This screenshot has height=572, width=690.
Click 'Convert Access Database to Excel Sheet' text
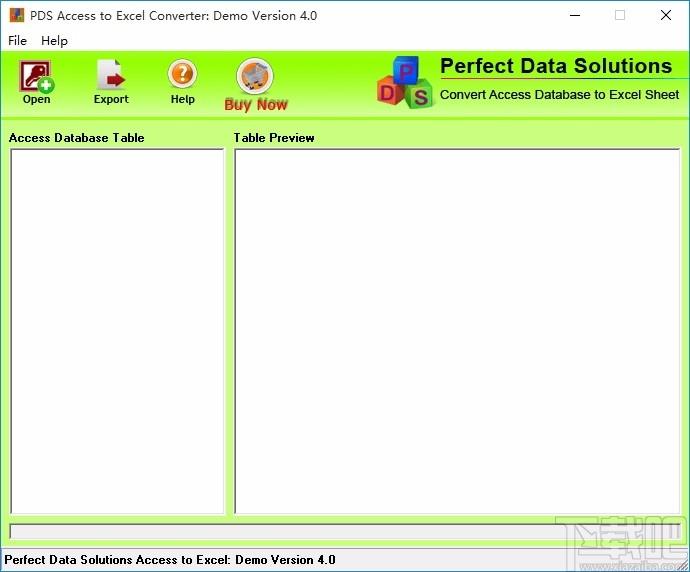[x=559, y=95]
